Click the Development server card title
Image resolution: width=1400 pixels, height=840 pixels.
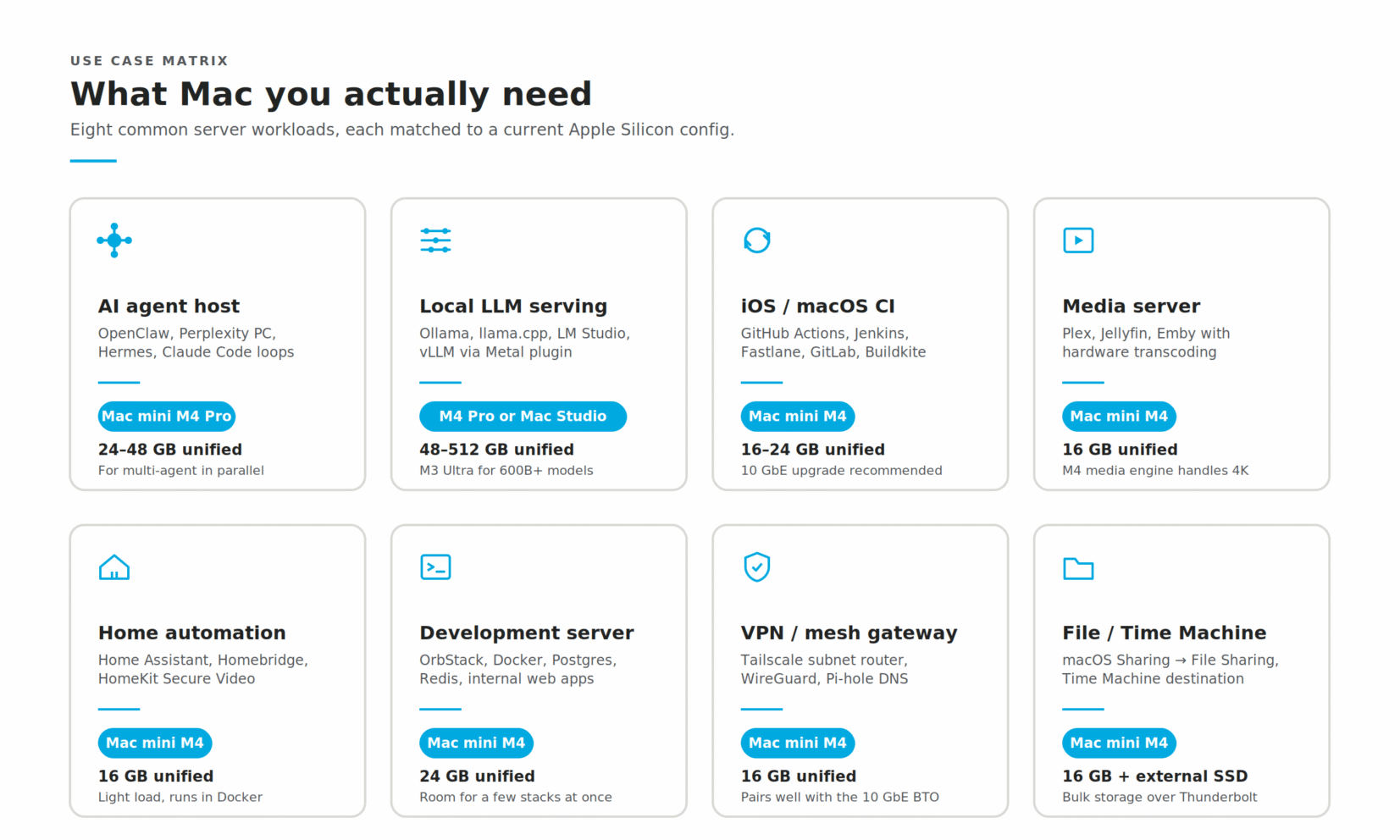[x=526, y=633]
